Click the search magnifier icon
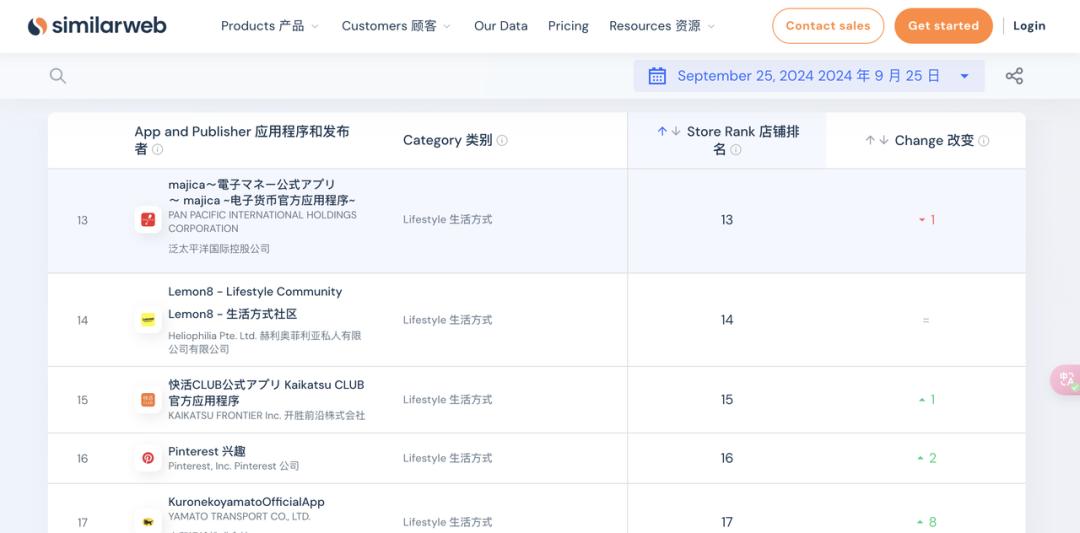This screenshot has width=1080, height=533. [58, 76]
